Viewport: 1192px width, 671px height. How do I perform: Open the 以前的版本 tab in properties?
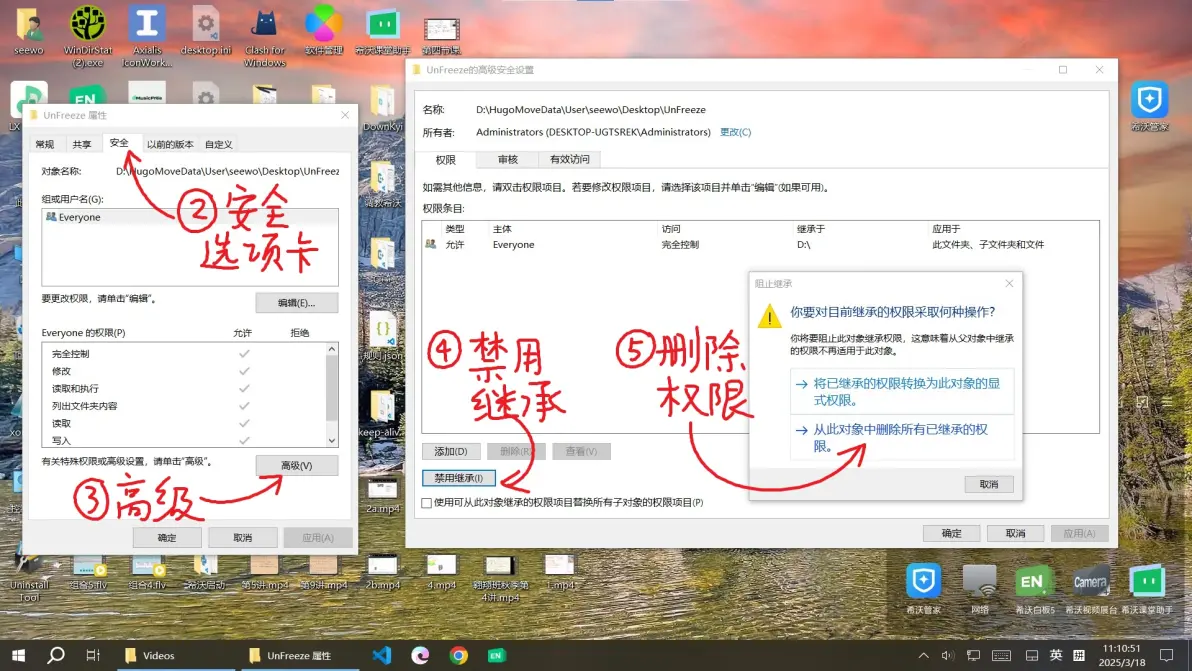171,144
